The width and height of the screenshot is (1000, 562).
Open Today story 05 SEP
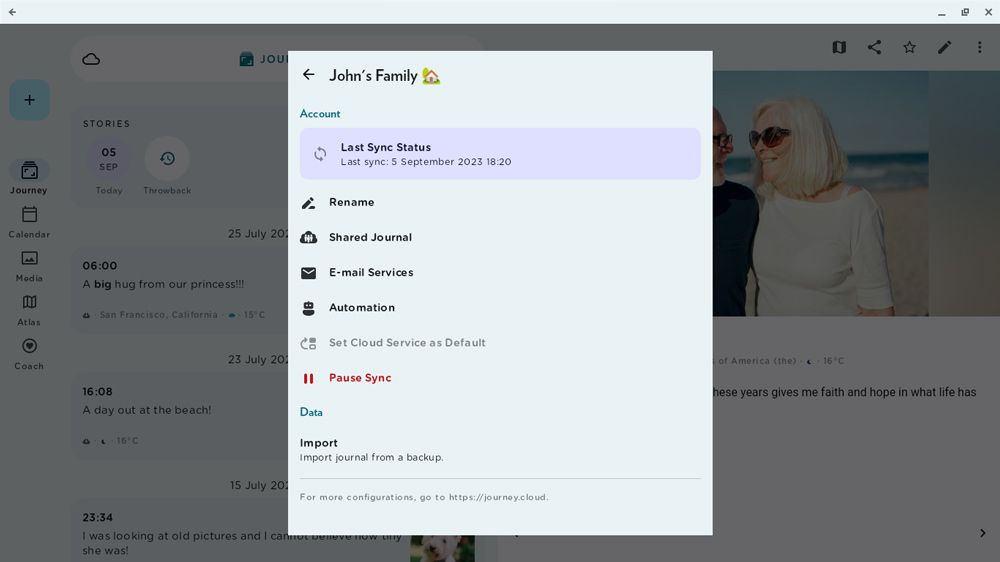point(108,166)
